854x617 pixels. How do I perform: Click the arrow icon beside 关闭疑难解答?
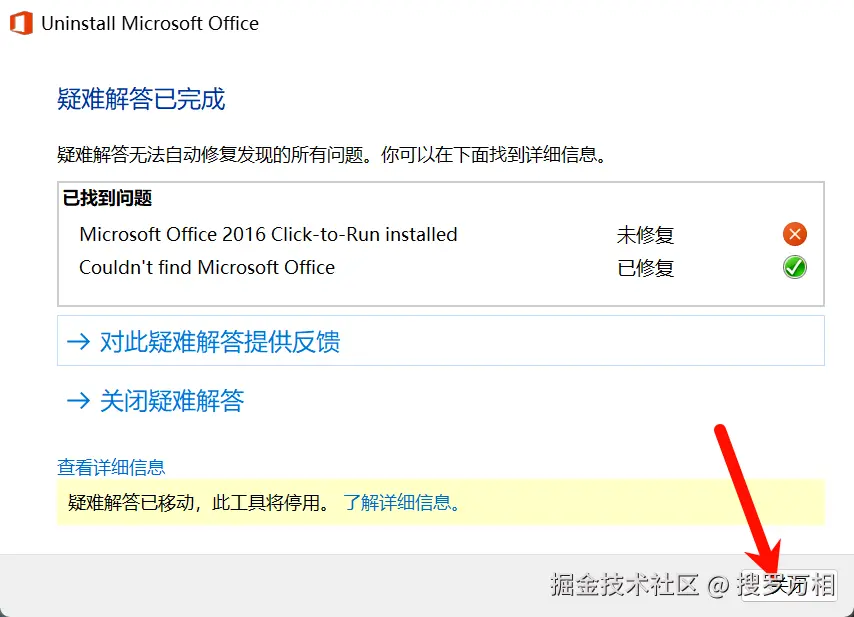point(78,401)
